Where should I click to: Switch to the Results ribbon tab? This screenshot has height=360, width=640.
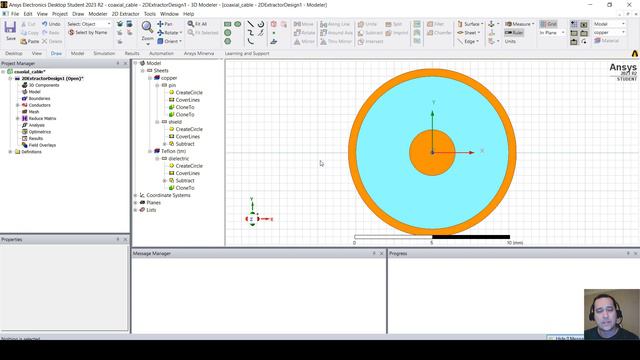(132, 53)
